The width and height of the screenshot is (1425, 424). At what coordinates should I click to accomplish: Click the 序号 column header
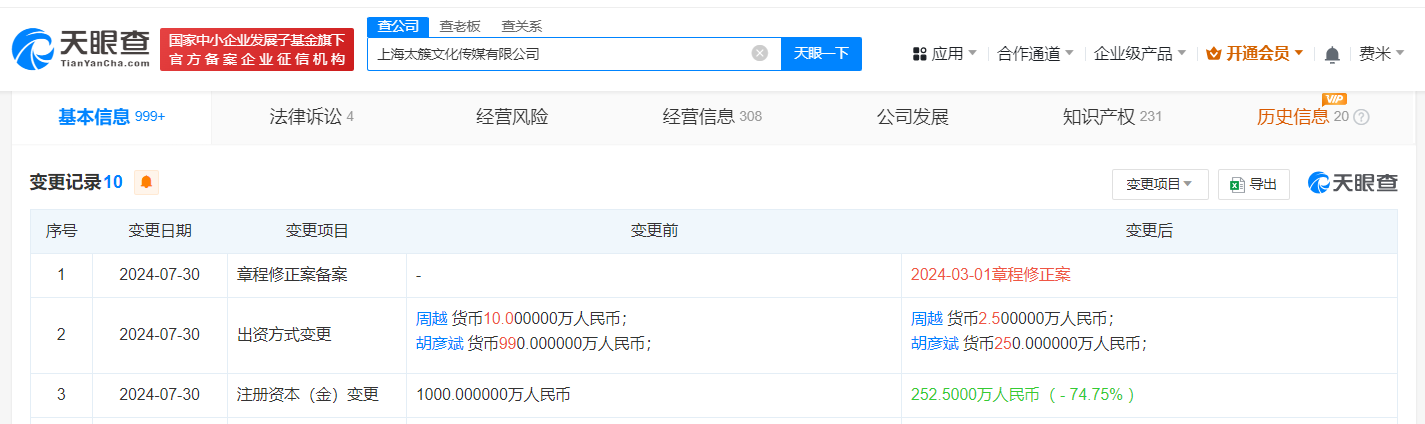[61, 231]
